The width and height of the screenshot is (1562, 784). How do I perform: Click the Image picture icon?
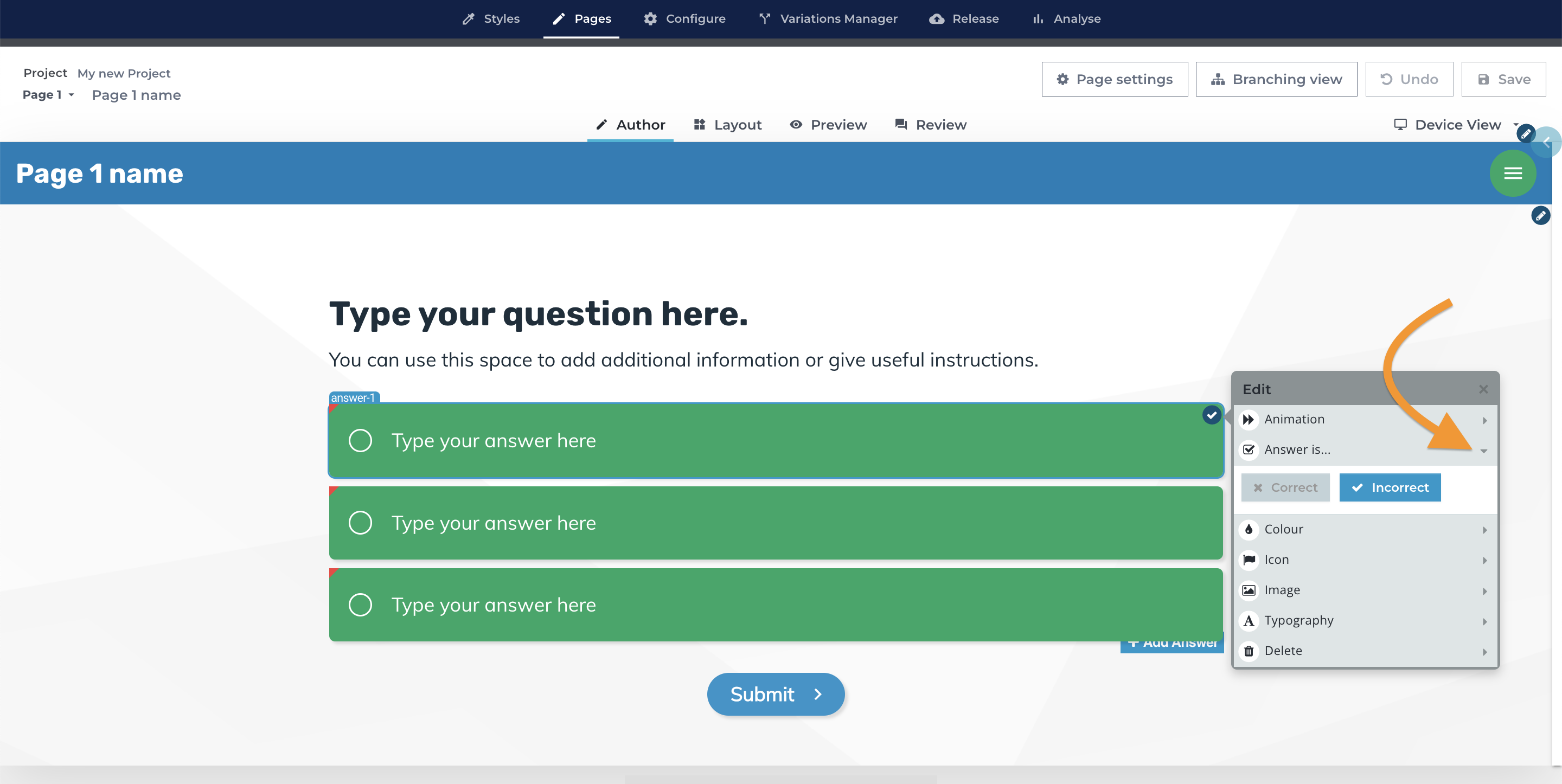1248,590
